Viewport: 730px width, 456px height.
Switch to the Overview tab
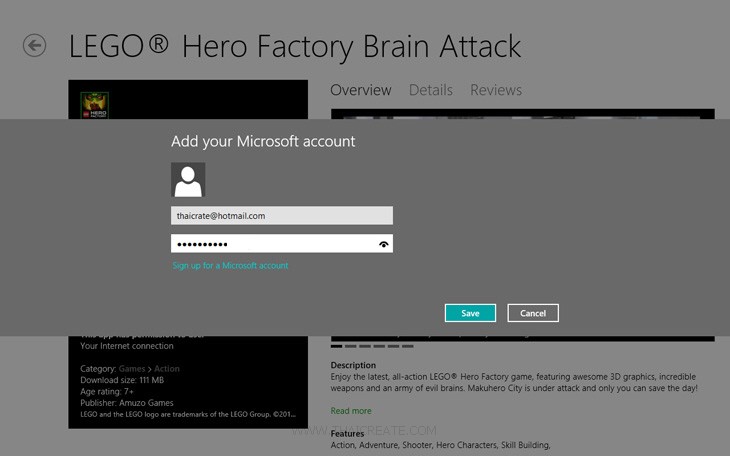click(x=361, y=90)
